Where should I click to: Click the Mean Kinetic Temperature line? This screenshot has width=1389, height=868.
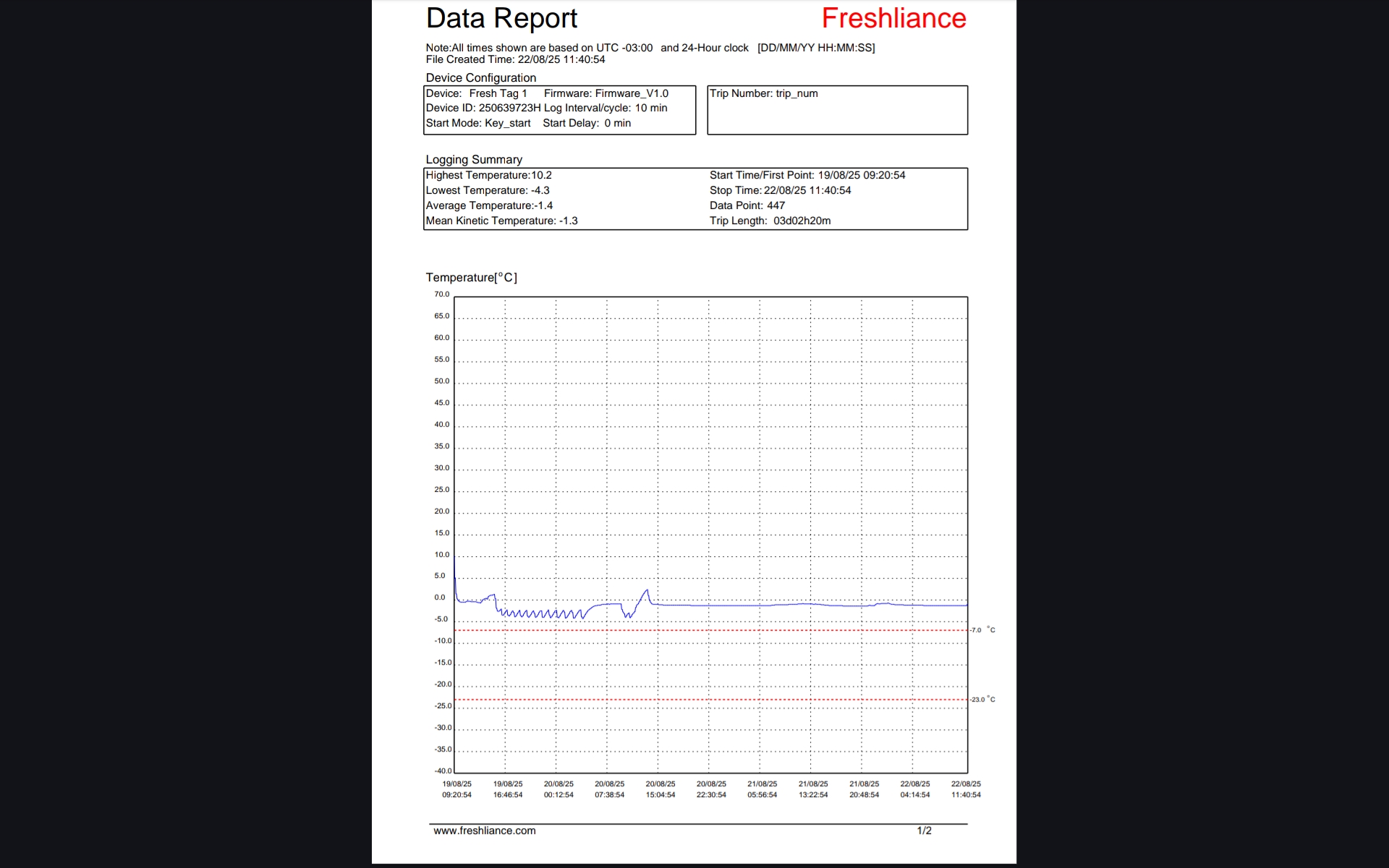coord(501,221)
